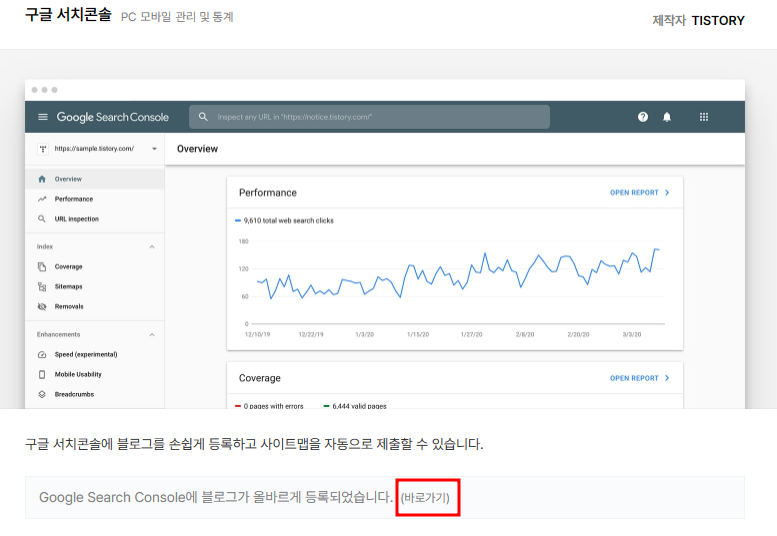This screenshot has height=536, width=777.
Task: Click the 12/10/19 date axis label
Action: coord(257,334)
